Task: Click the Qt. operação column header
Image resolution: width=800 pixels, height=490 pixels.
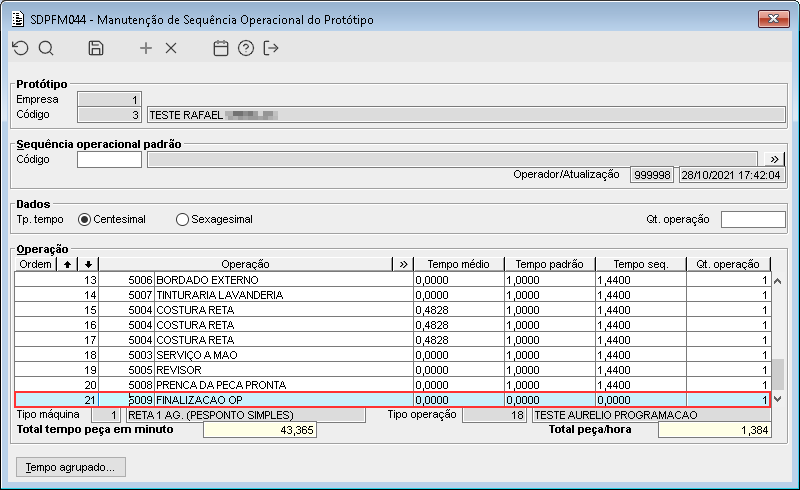Action: pos(728,264)
